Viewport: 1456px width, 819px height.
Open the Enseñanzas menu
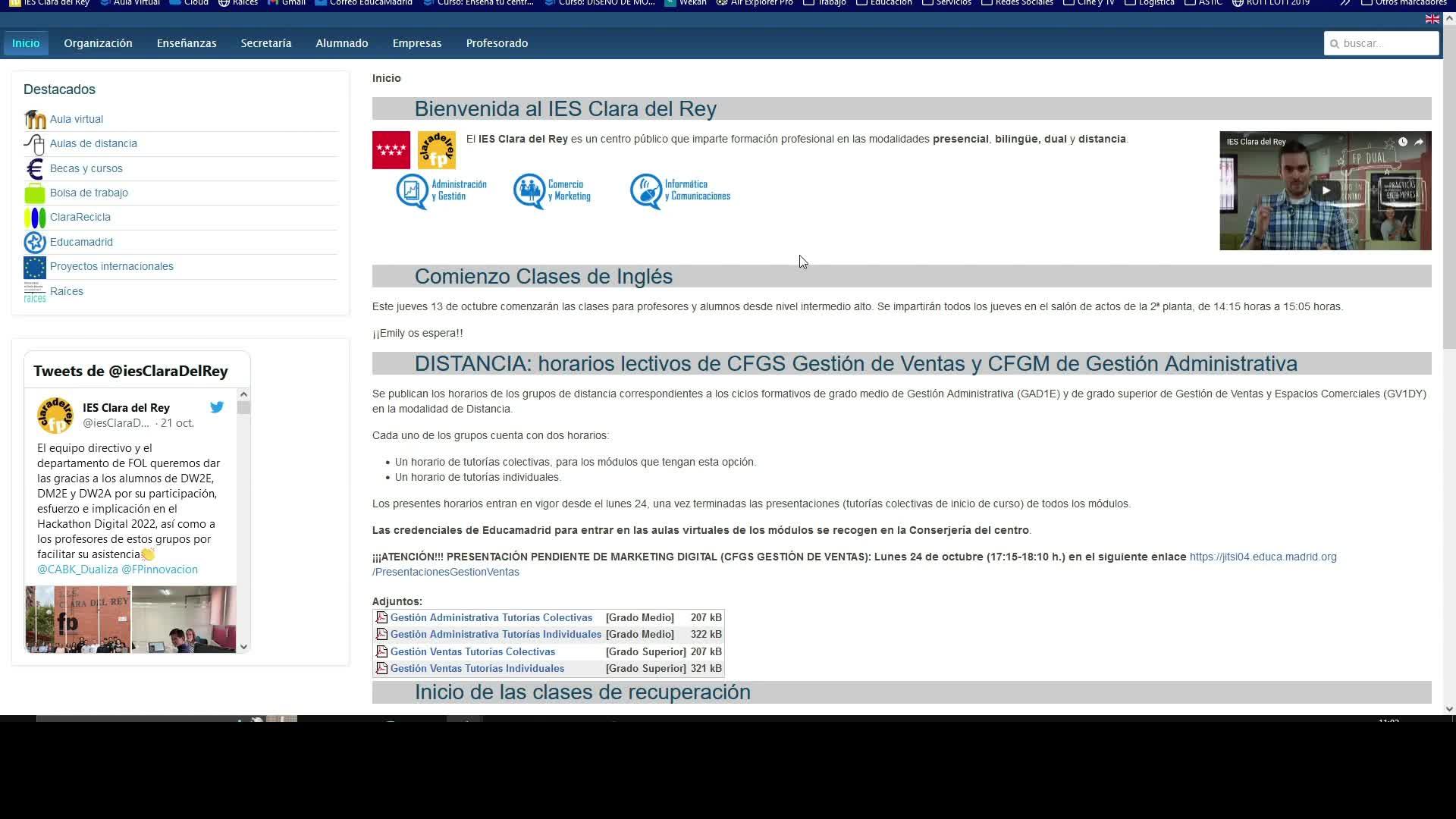pos(187,43)
